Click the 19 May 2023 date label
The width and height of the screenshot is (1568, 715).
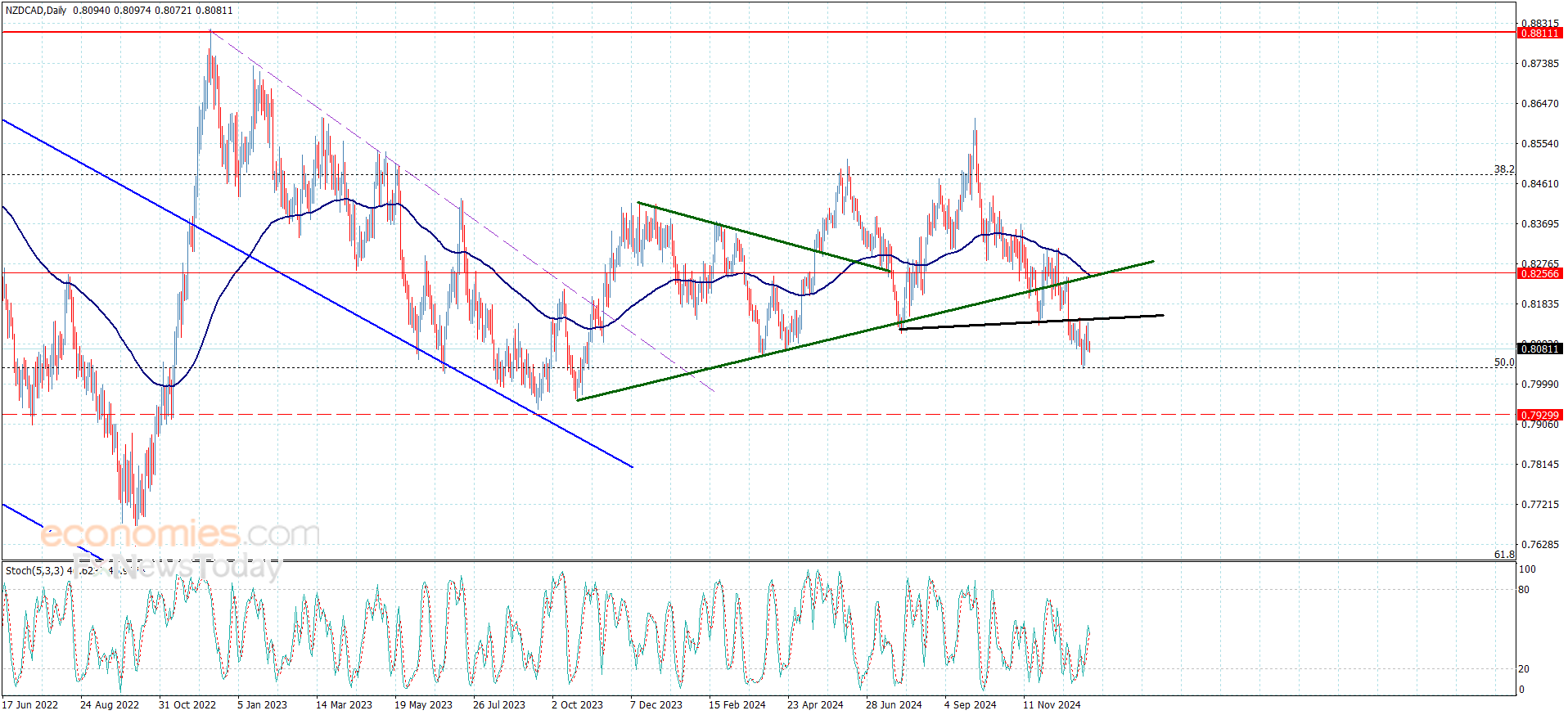423,704
